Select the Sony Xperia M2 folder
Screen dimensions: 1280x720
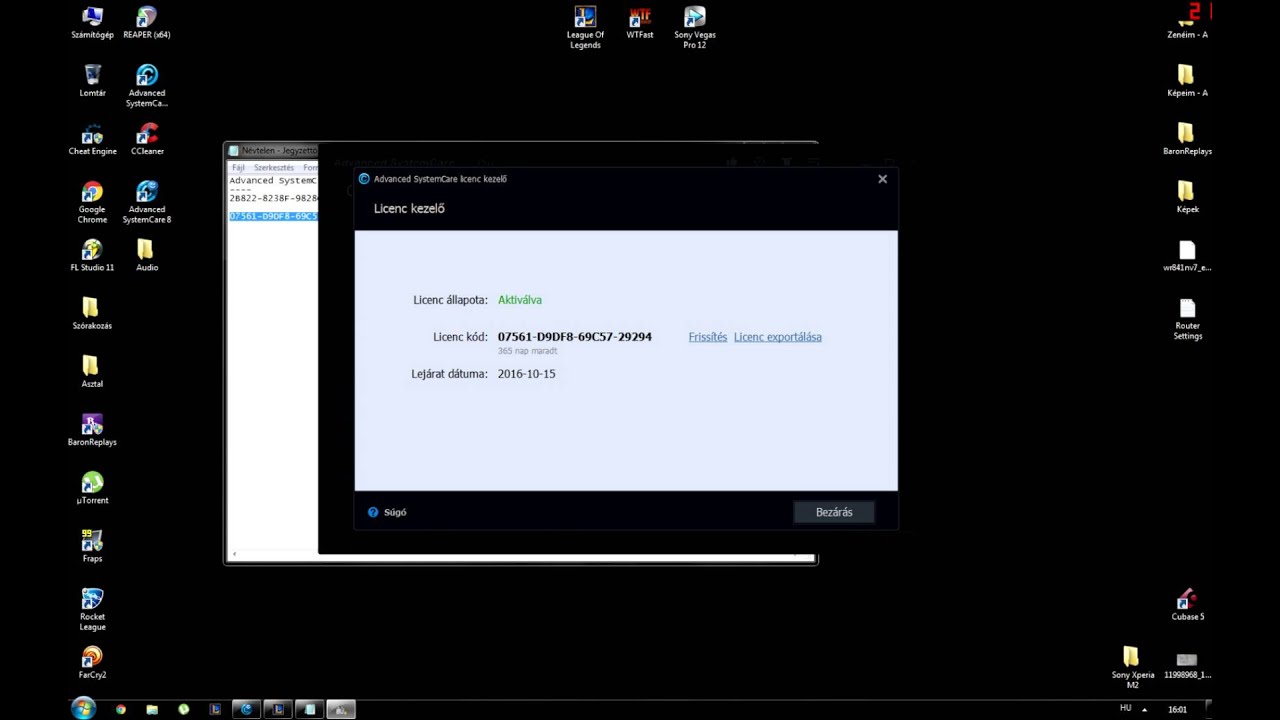click(1132, 667)
